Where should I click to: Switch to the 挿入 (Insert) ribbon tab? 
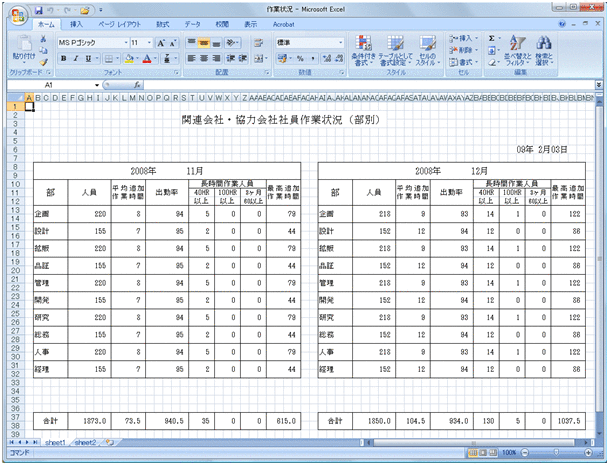click(76, 25)
